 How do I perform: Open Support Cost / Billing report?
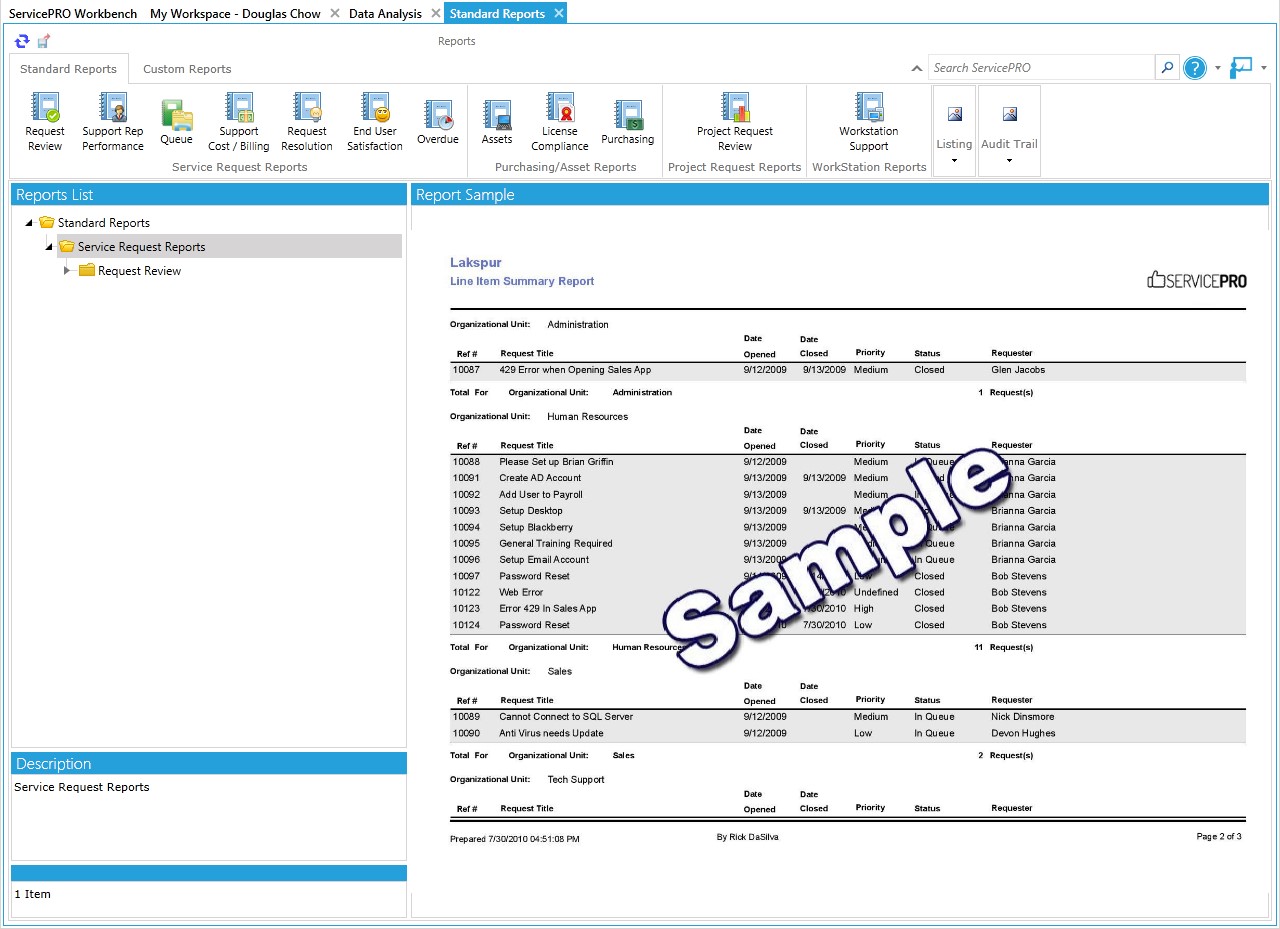tap(239, 122)
